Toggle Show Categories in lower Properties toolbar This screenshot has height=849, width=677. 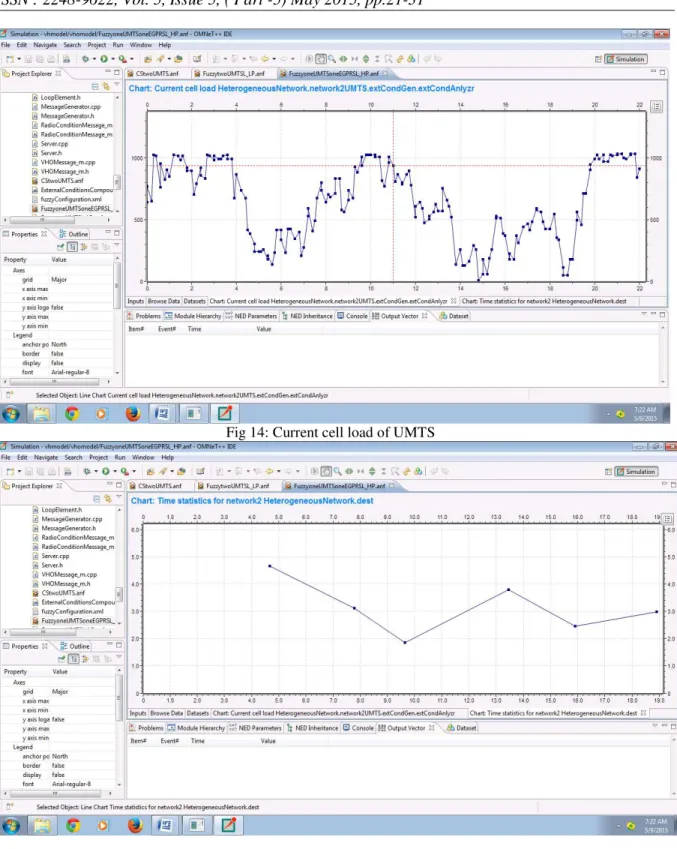(74, 659)
